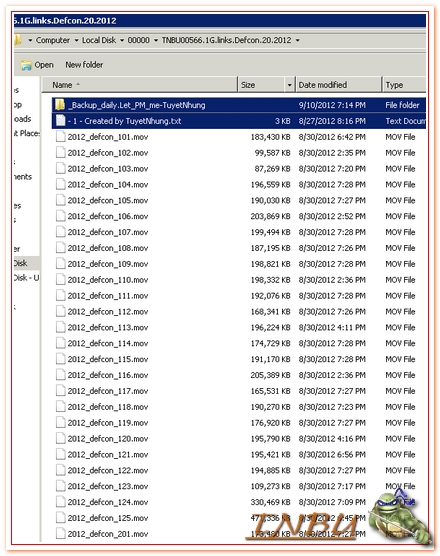Select file name 2012_defcon_125.mov
This screenshot has height=556, width=440.
(x=108, y=518)
